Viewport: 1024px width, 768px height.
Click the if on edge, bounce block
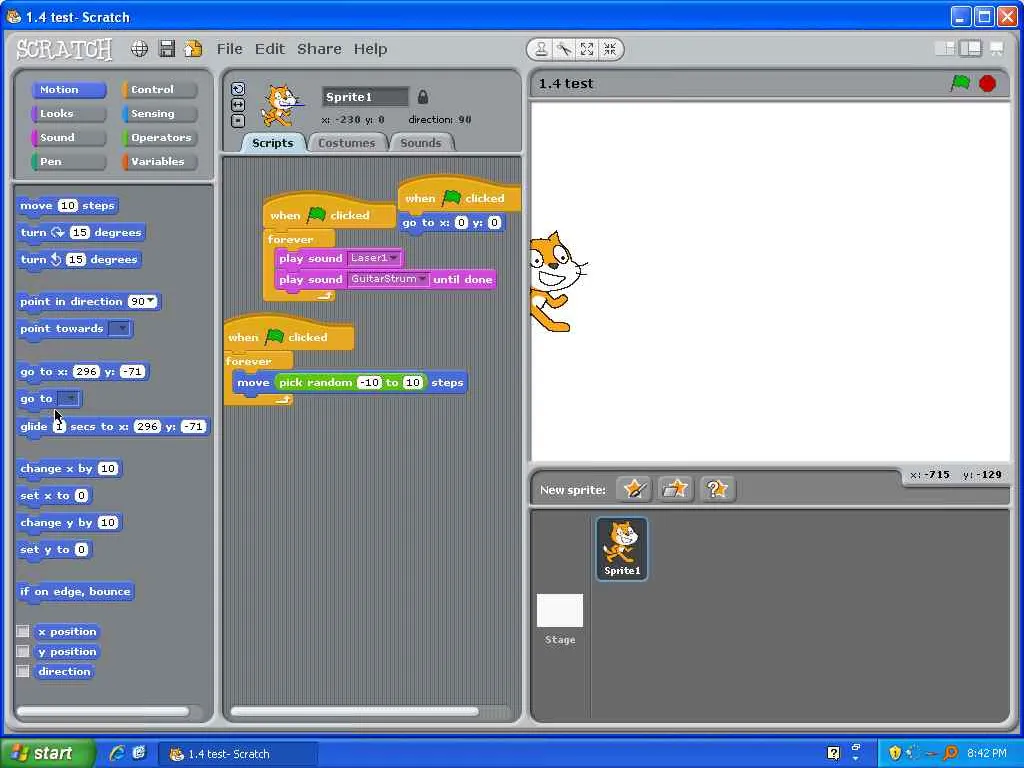pyautogui.click(x=75, y=592)
